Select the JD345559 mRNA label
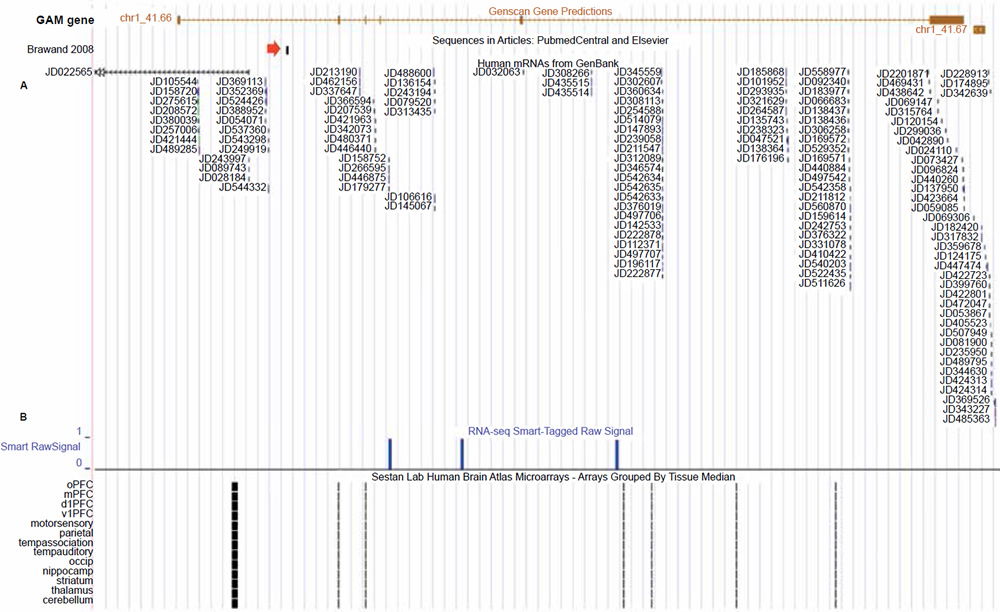 point(637,72)
